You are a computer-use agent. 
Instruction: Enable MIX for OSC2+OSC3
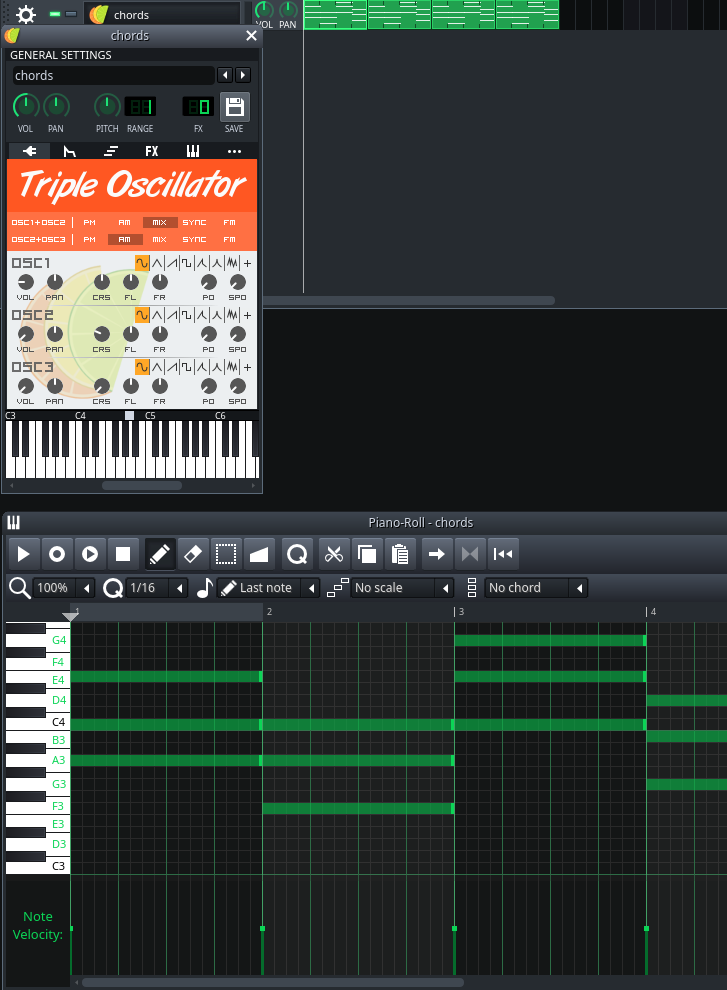pyautogui.click(x=160, y=239)
